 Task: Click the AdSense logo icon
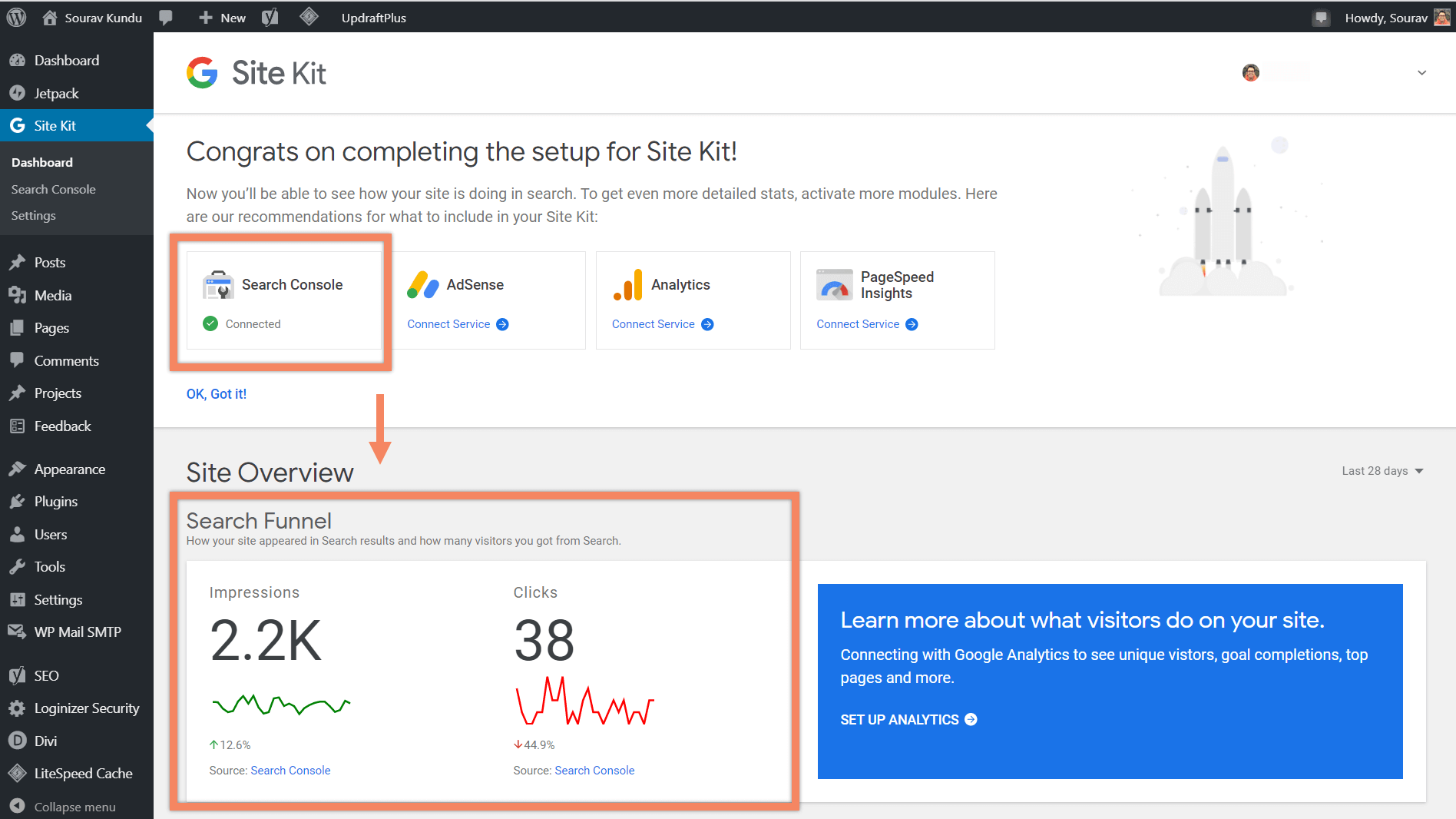point(423,285)
